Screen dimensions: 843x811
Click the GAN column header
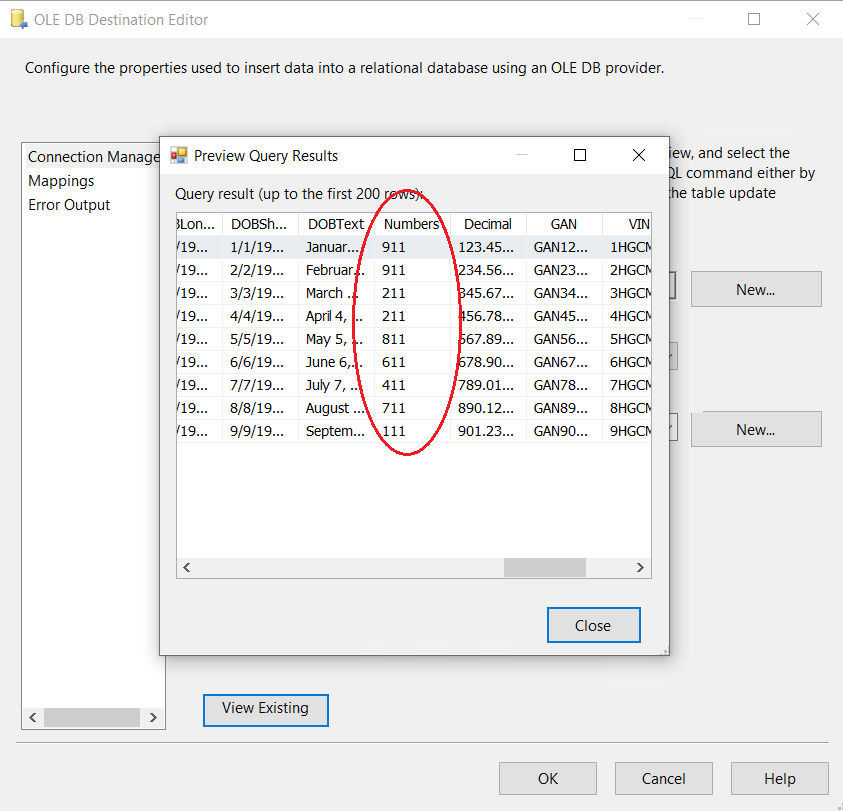564,224
